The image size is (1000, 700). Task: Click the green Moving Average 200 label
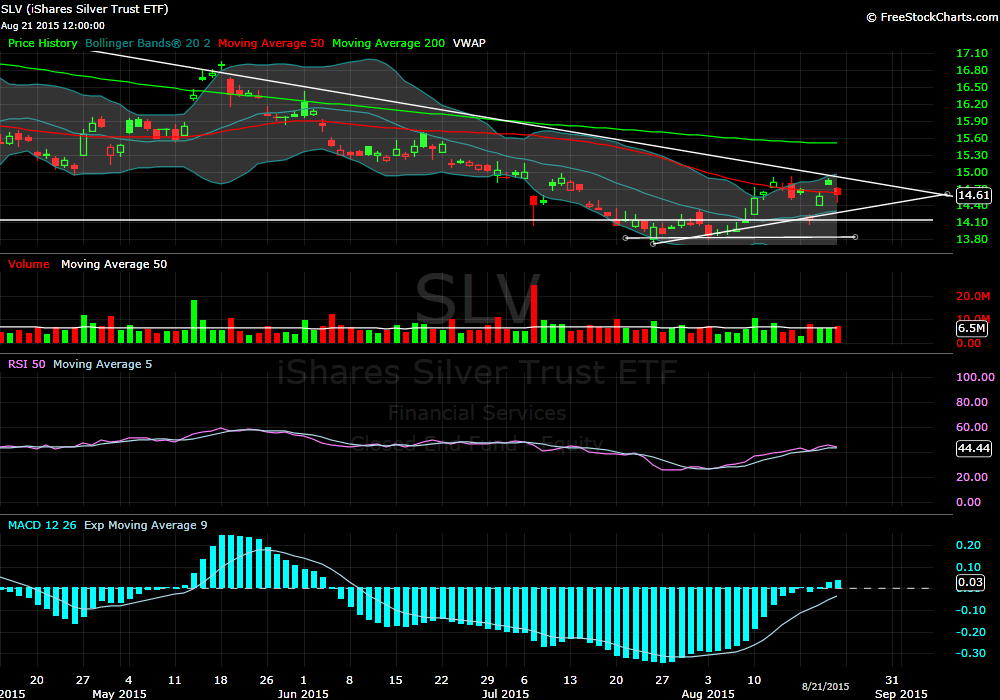(x=388, y=43)
